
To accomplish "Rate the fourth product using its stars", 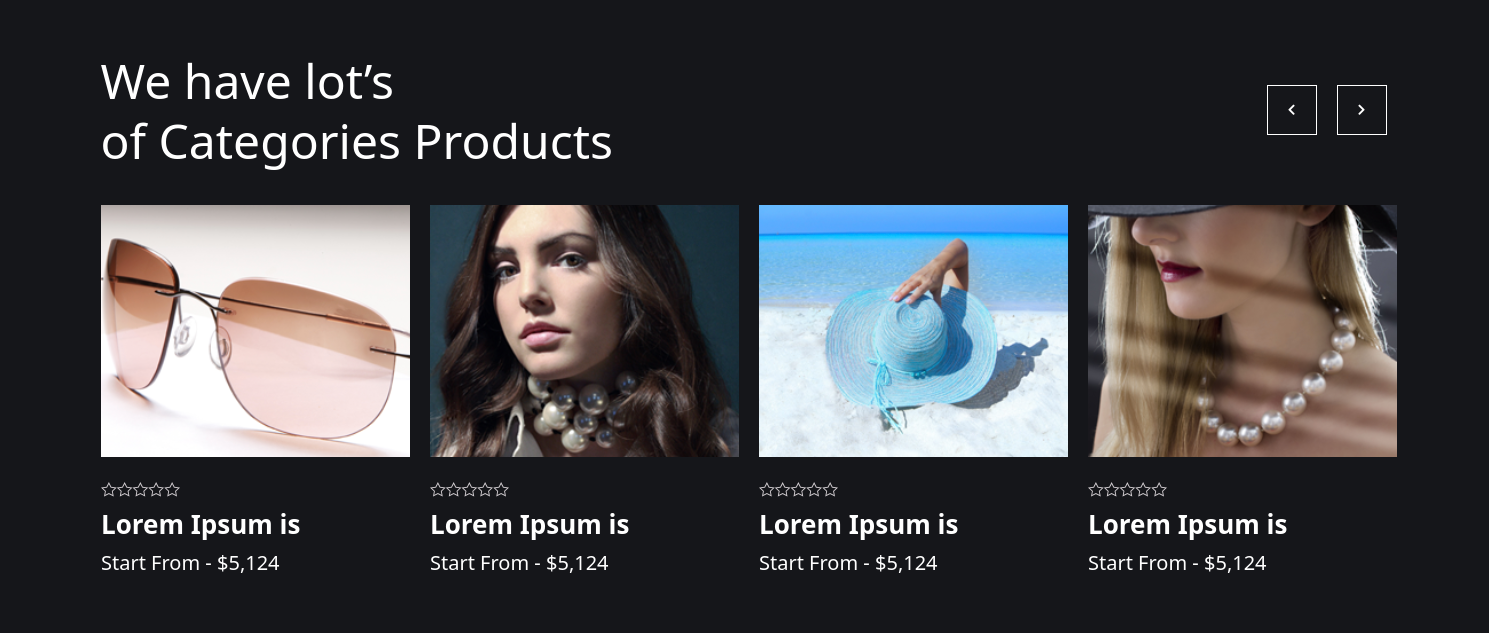I will (1128, 490).
